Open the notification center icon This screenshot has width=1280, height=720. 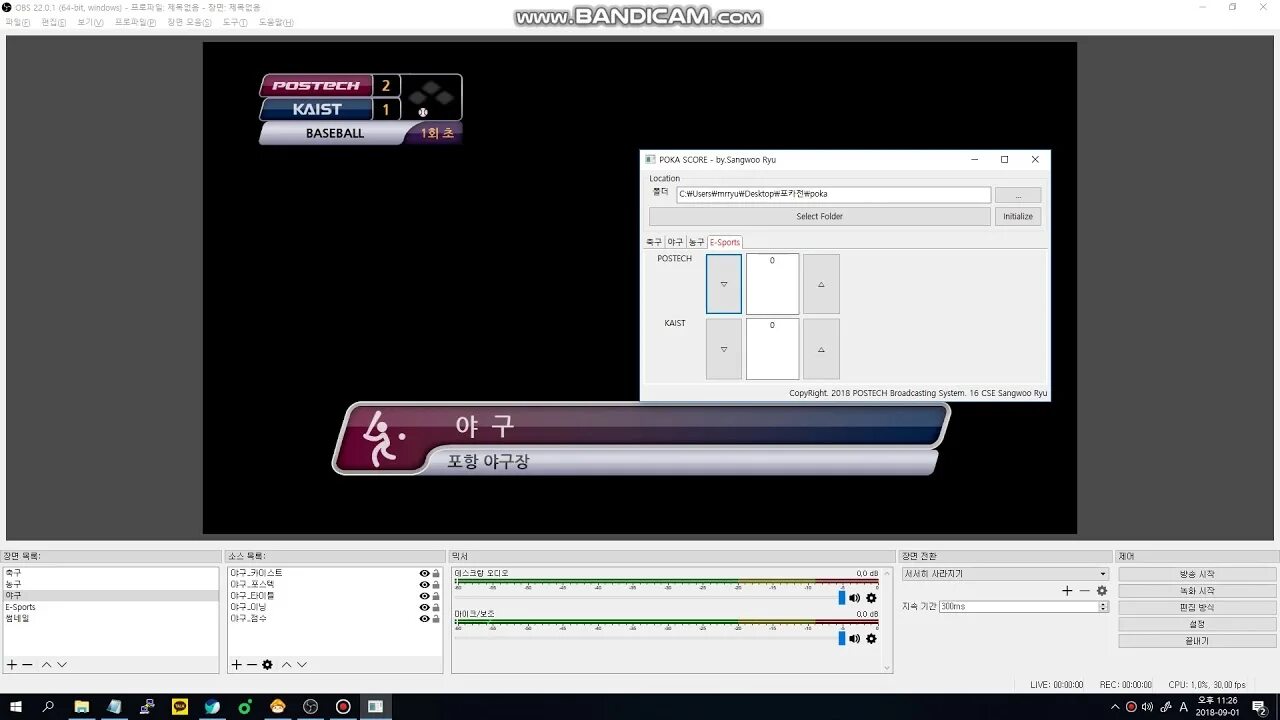click(1259, 706)
